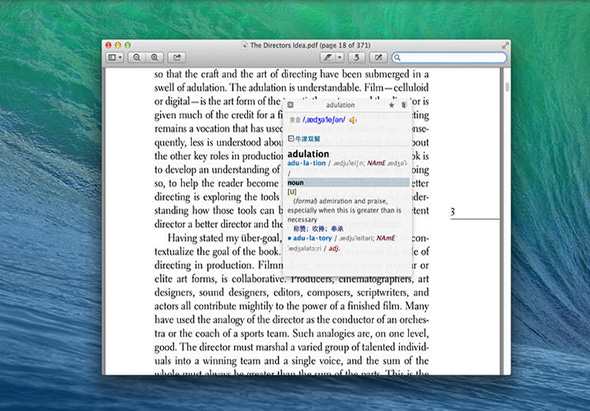Image resolution: width=590 pixels, height=411 pixels.
Task: Click the line 'tra or the coach of a sports team'
Action: pyautogui.click(x=292, y=333)
